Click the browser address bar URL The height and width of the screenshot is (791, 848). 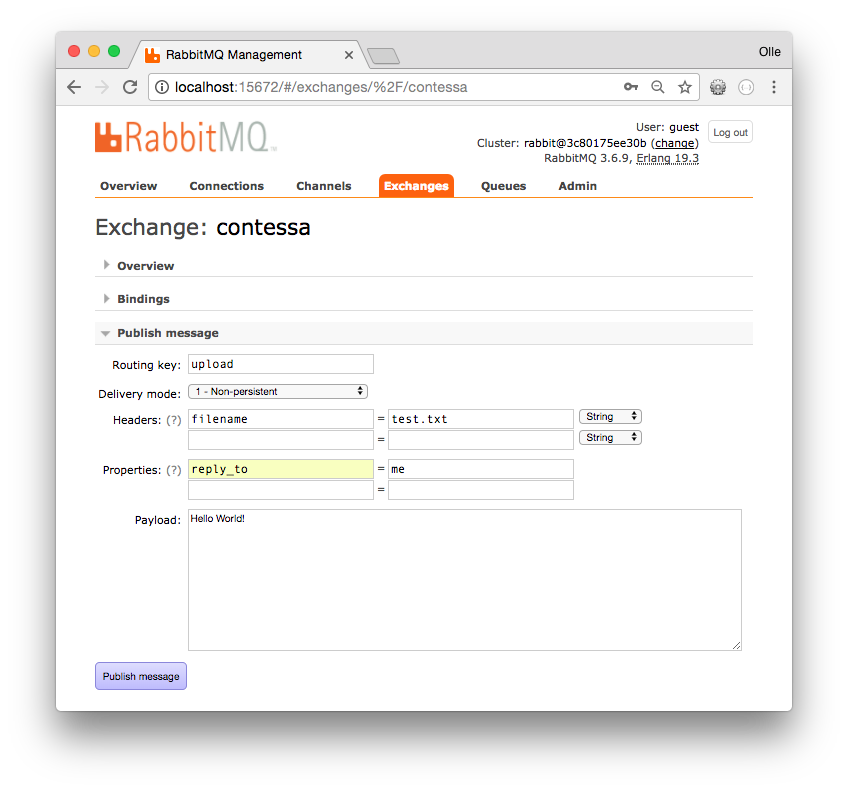(321, 87)
